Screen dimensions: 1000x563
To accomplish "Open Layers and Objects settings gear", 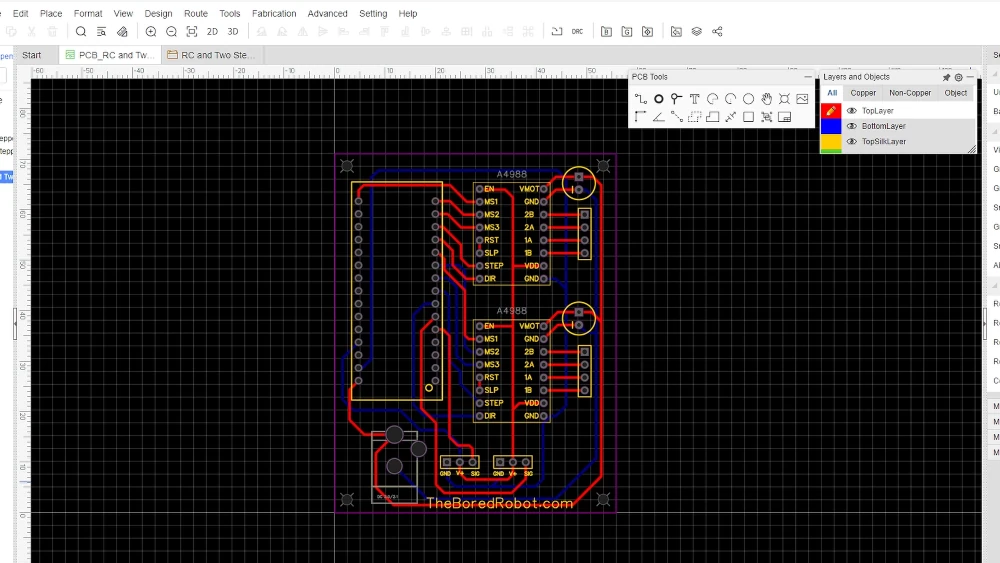I will (959, 77).
